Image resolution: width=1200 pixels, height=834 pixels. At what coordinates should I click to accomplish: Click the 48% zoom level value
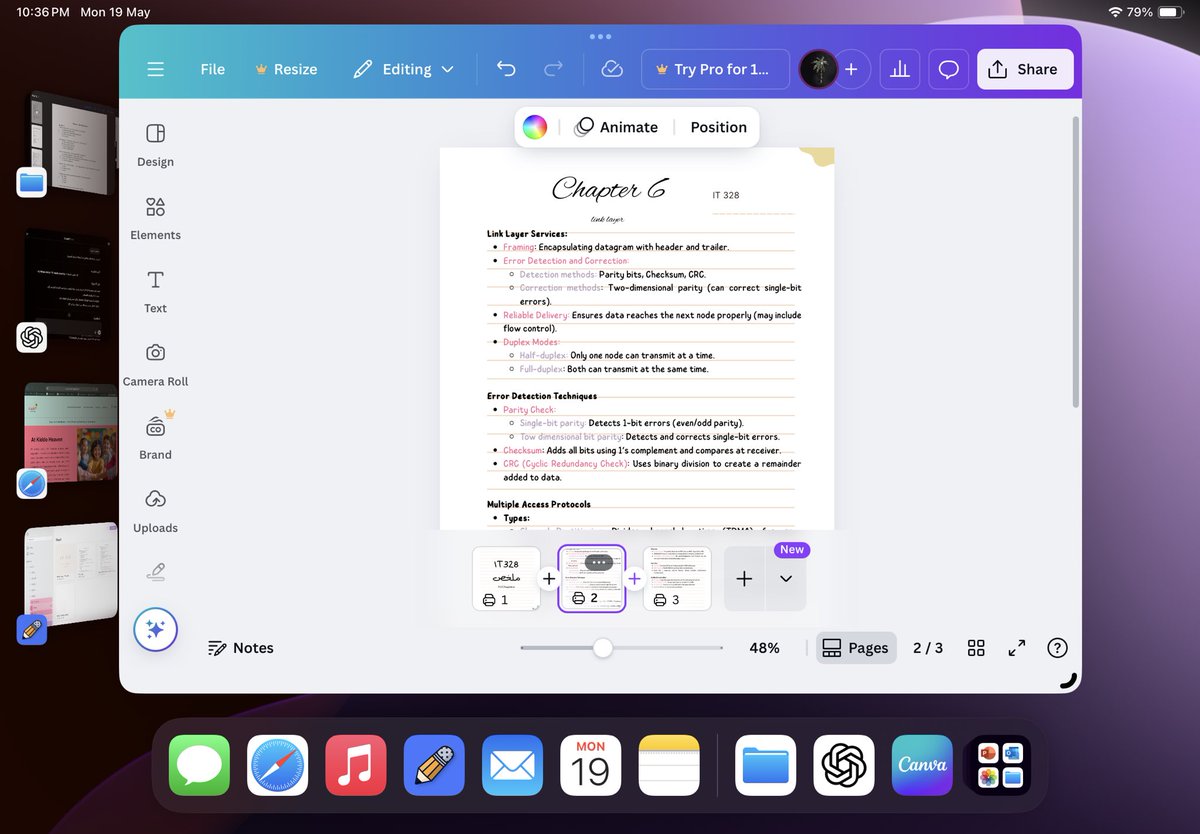pos(764,648)
